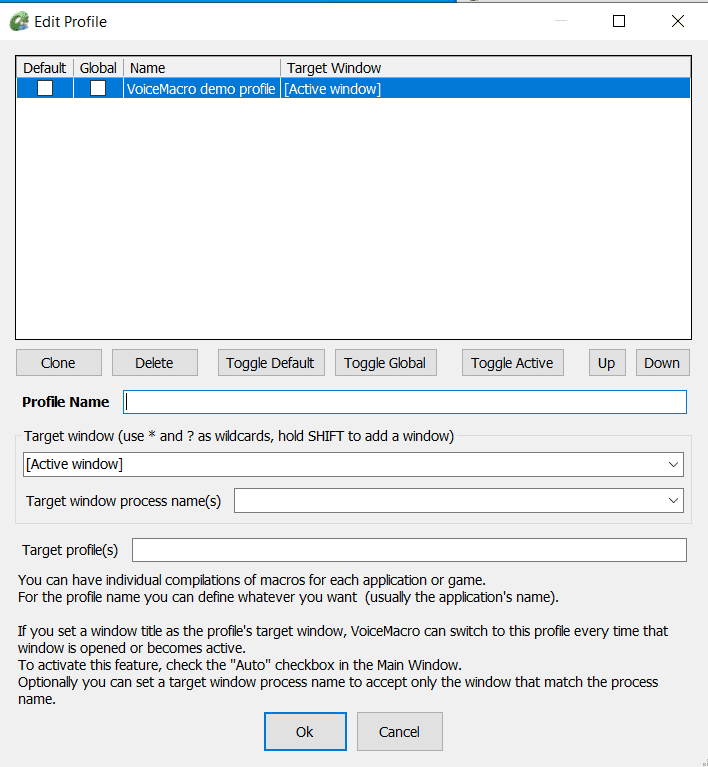Tick the Default checkbox for VoiceMacro demo profile
Viewport: 708px width, 767px height.
click(x=45, y=89)
